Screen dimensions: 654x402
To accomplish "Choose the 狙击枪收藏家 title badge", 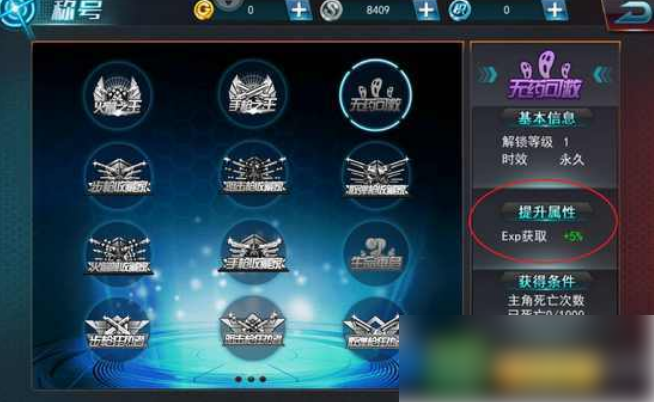I will (253, 175).
